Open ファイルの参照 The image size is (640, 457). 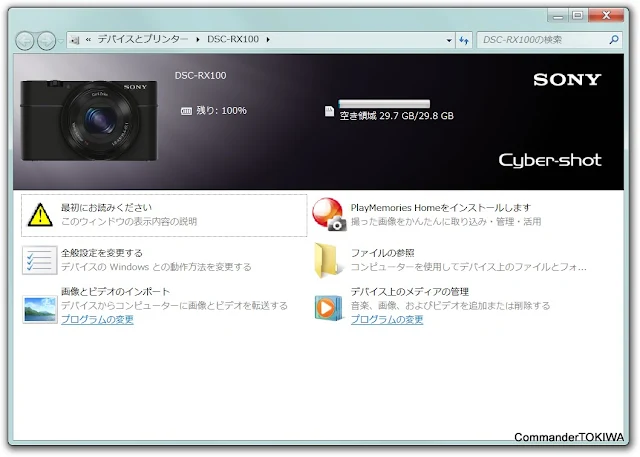tap(382, 253)
